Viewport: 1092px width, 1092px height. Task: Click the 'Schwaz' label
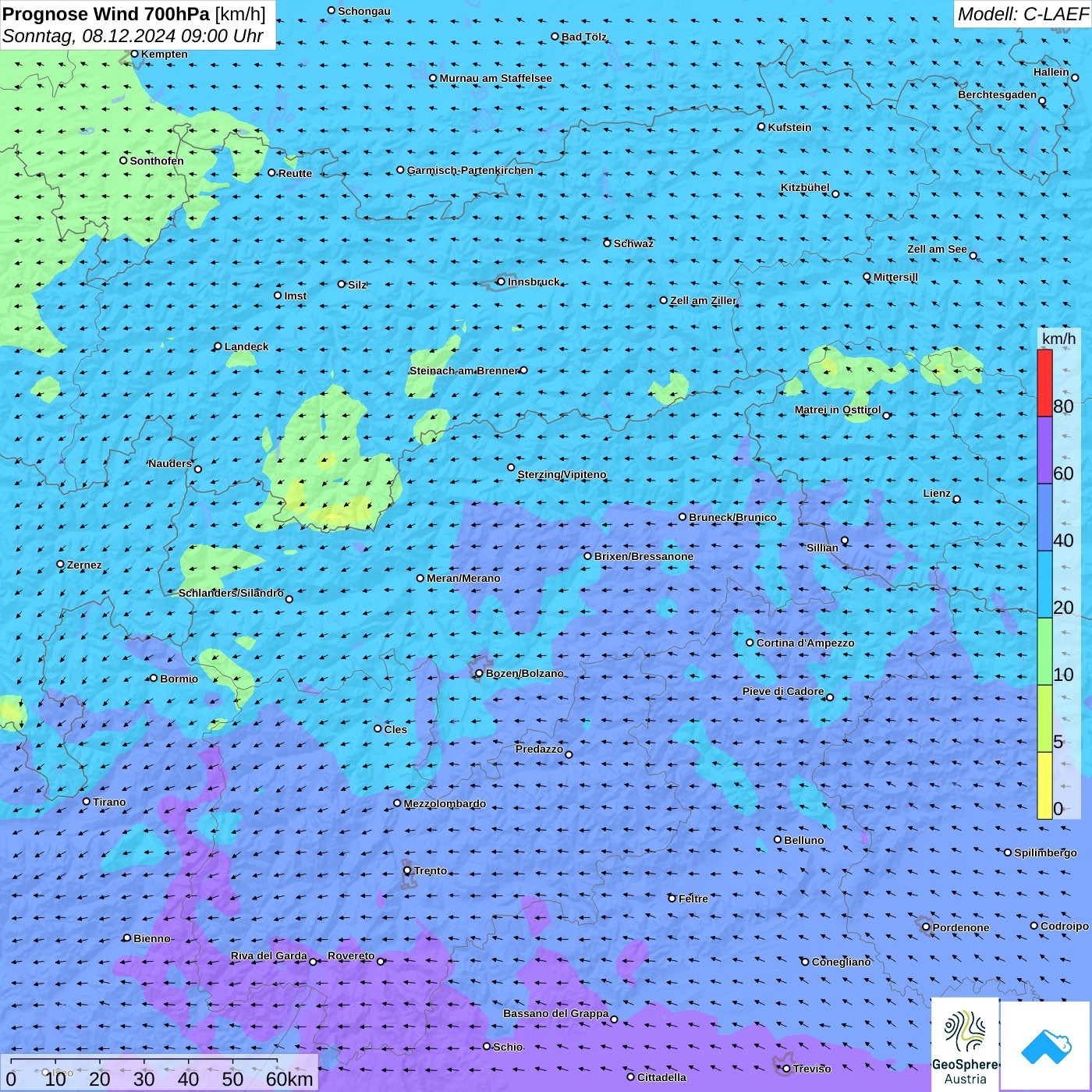(633, 243)
